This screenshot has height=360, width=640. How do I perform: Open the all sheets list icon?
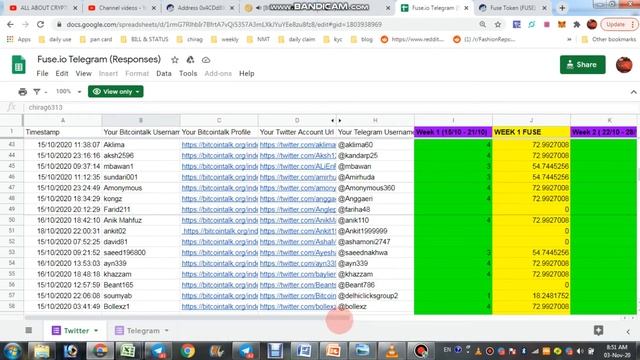(29, 330)
